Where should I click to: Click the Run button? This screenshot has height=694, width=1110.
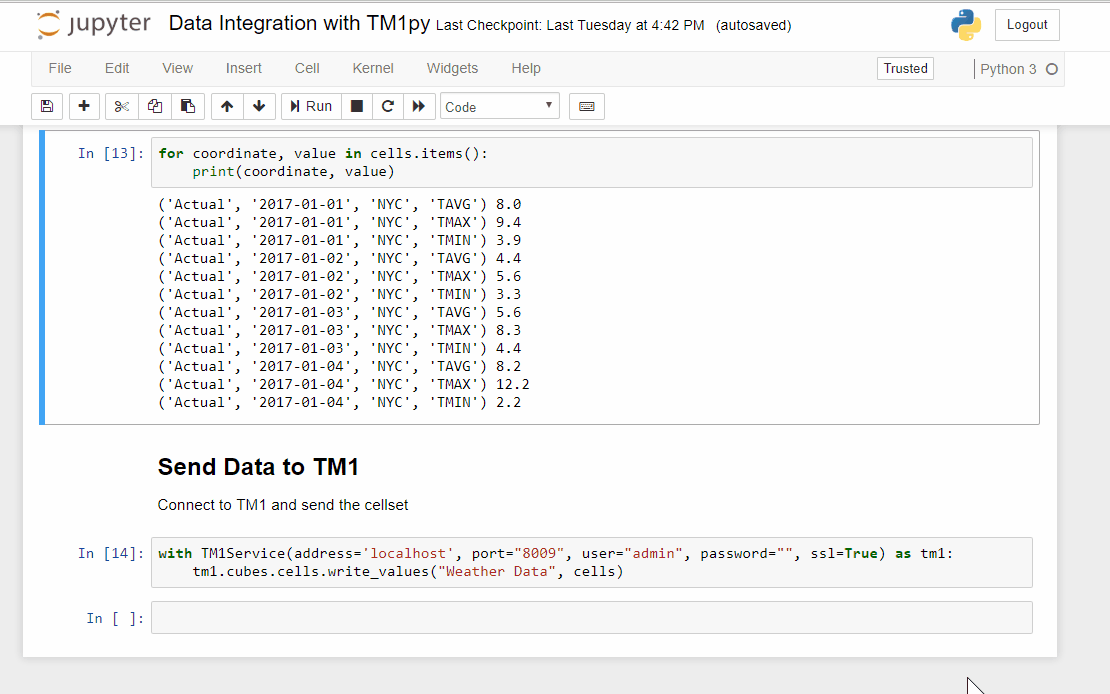(311, 106)
